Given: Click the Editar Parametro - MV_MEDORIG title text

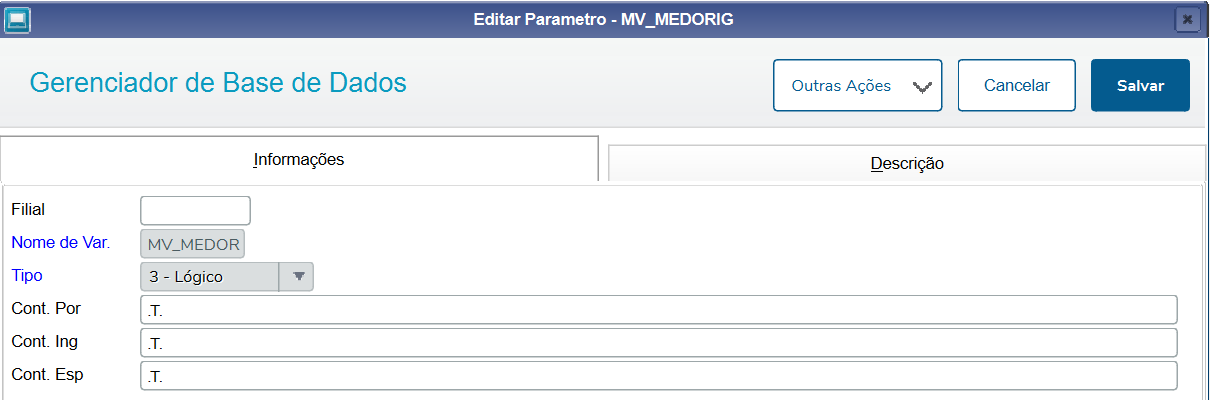Looking at the screenshot, I should 604,20.
